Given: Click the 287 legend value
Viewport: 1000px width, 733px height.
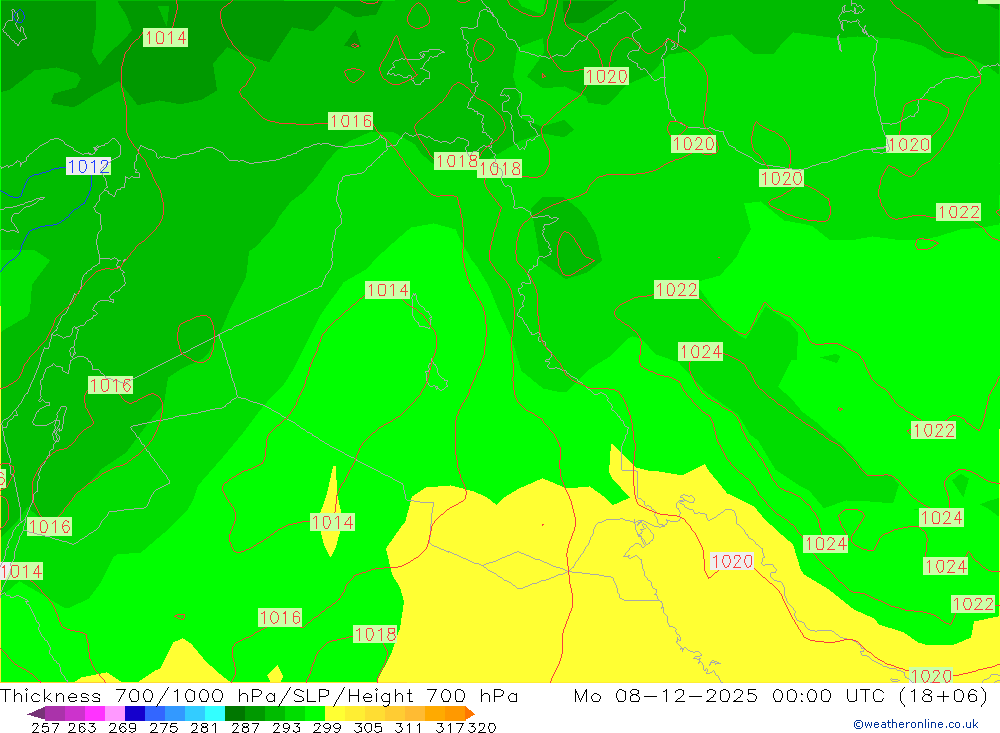Looking at the screenshot, I should tap(245, 727).
